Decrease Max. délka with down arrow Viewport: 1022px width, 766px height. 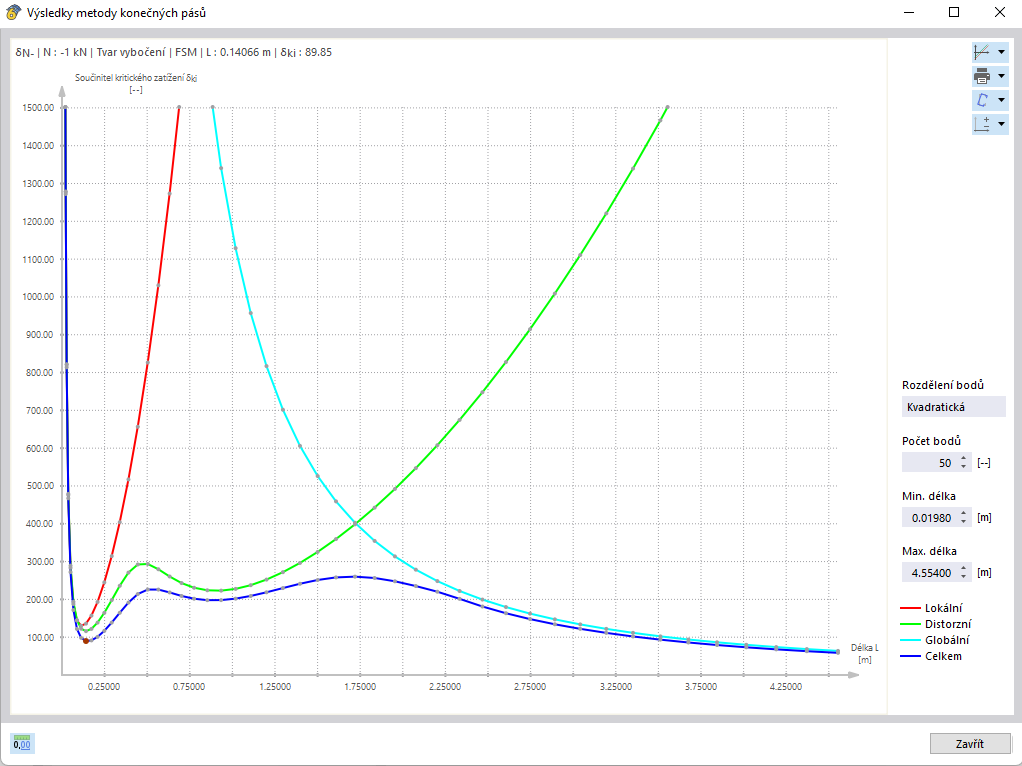963,577
